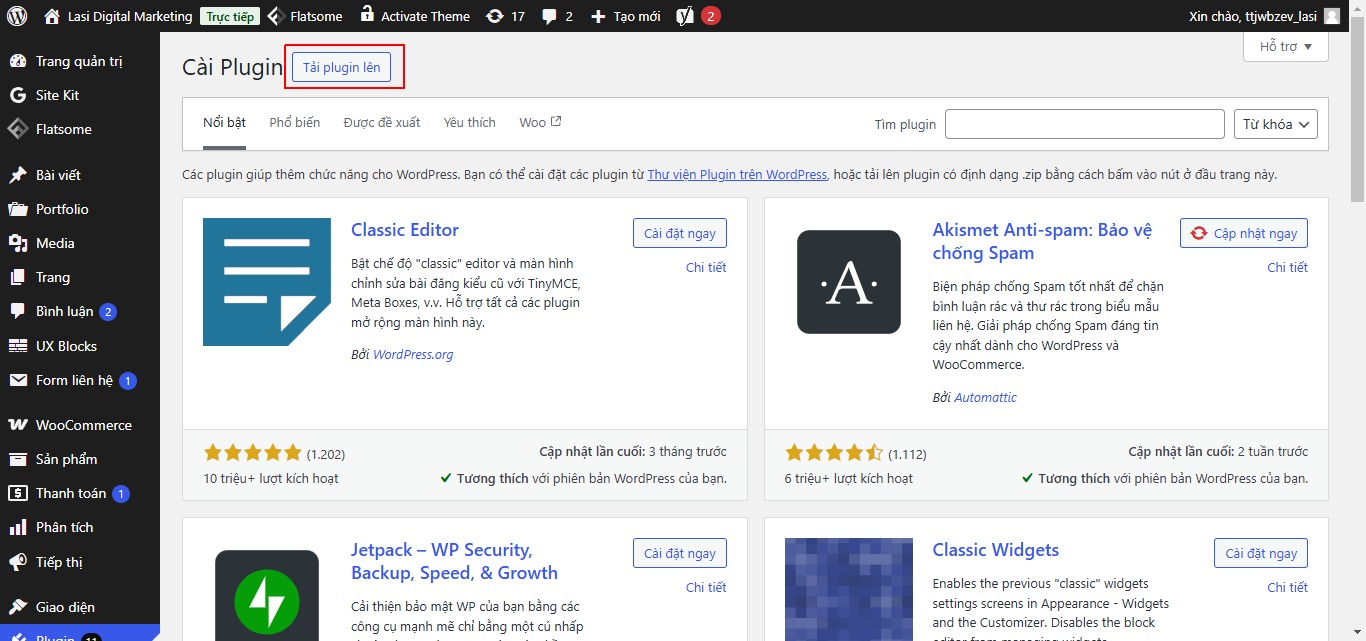Focus the Tìm plugin search field

tap(1084, 124)
